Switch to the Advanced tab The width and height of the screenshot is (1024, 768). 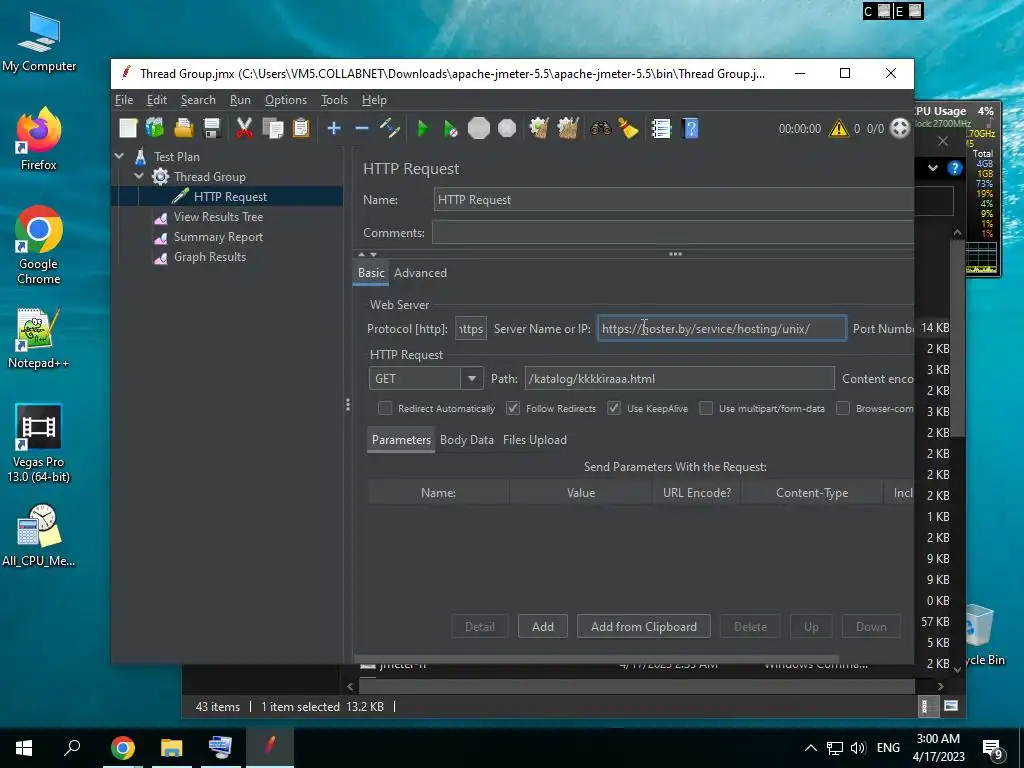tap(420, 273)
